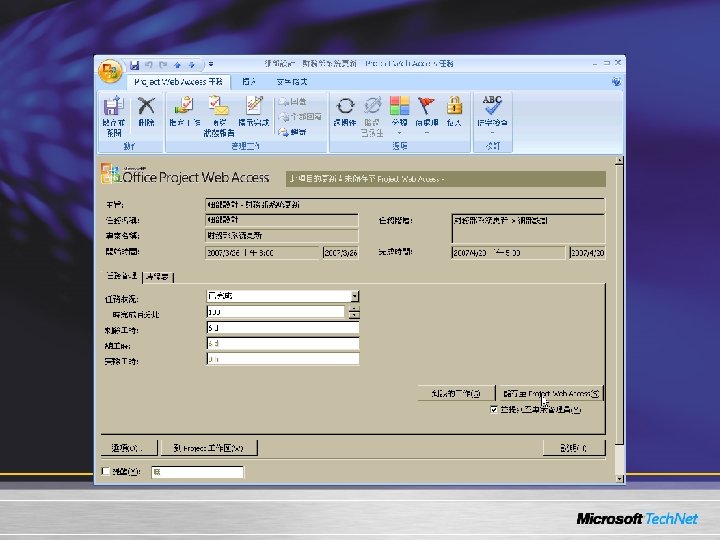This screenshot has width=720, height=540.
Task: Click the button left of Project Web Access button
Action: point(456,393)
